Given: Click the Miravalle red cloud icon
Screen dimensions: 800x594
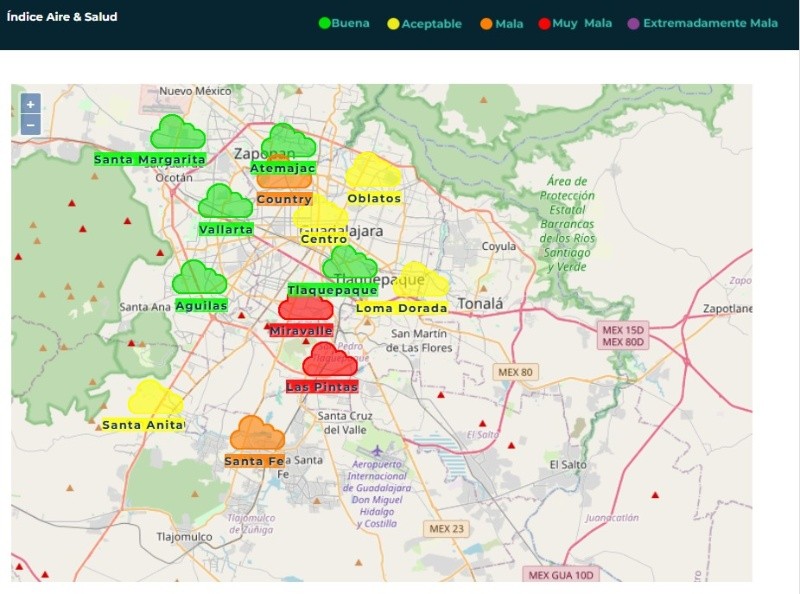Looking at the screenshot, I should [x=306, y=307].
